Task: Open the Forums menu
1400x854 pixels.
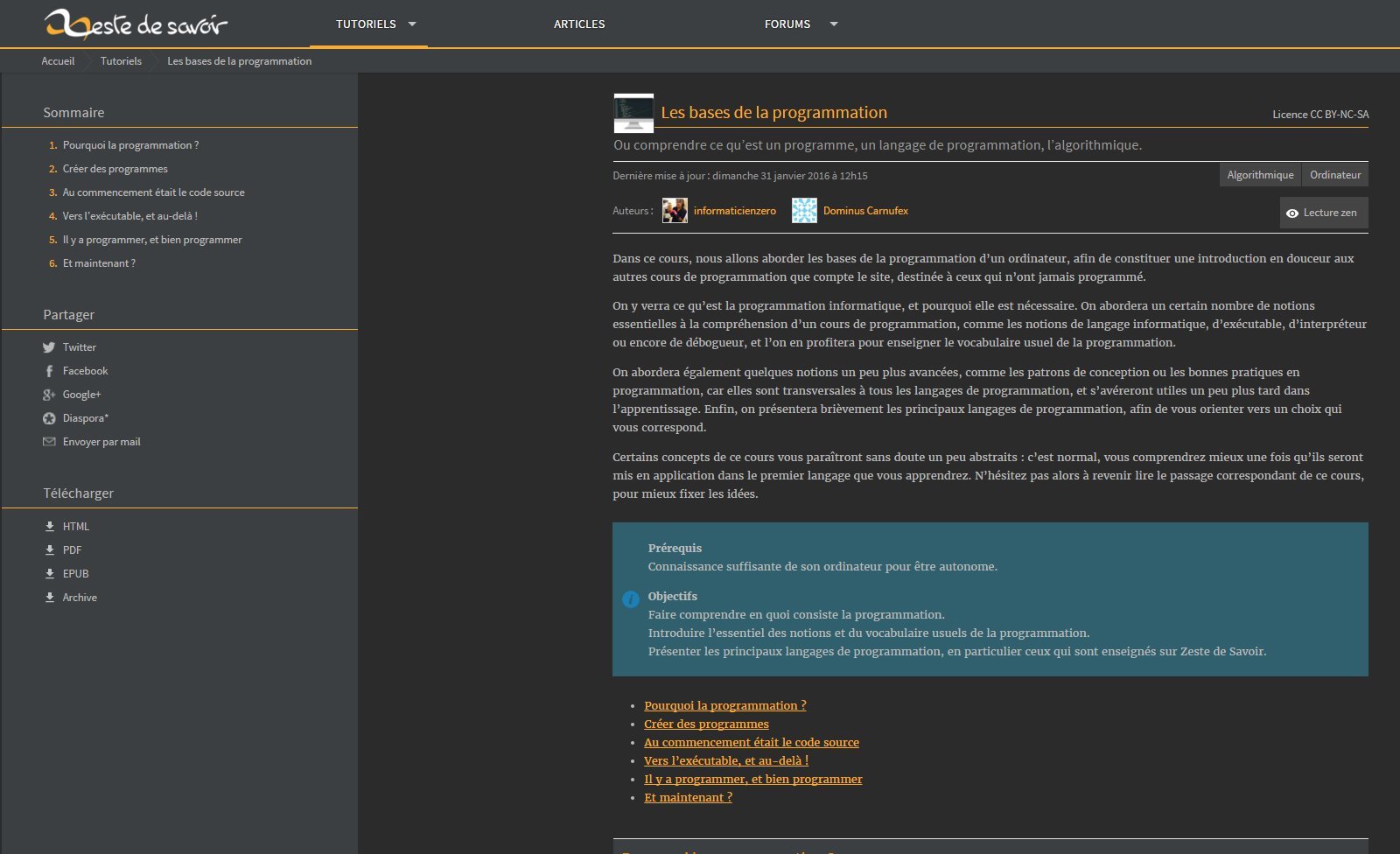Action: 787,24
